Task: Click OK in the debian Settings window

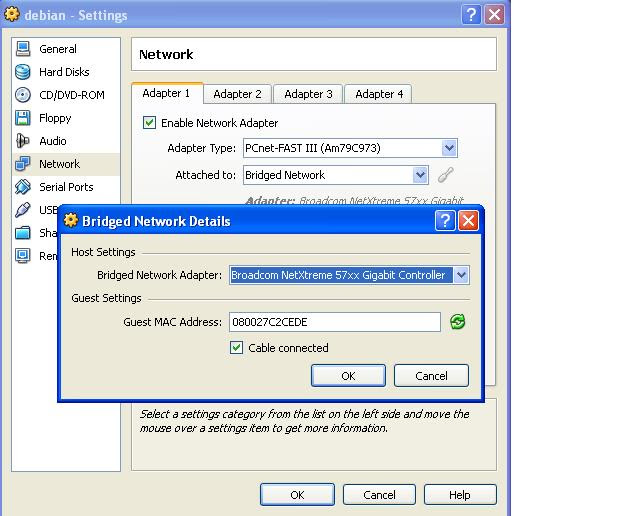Action: click(297, 495)
